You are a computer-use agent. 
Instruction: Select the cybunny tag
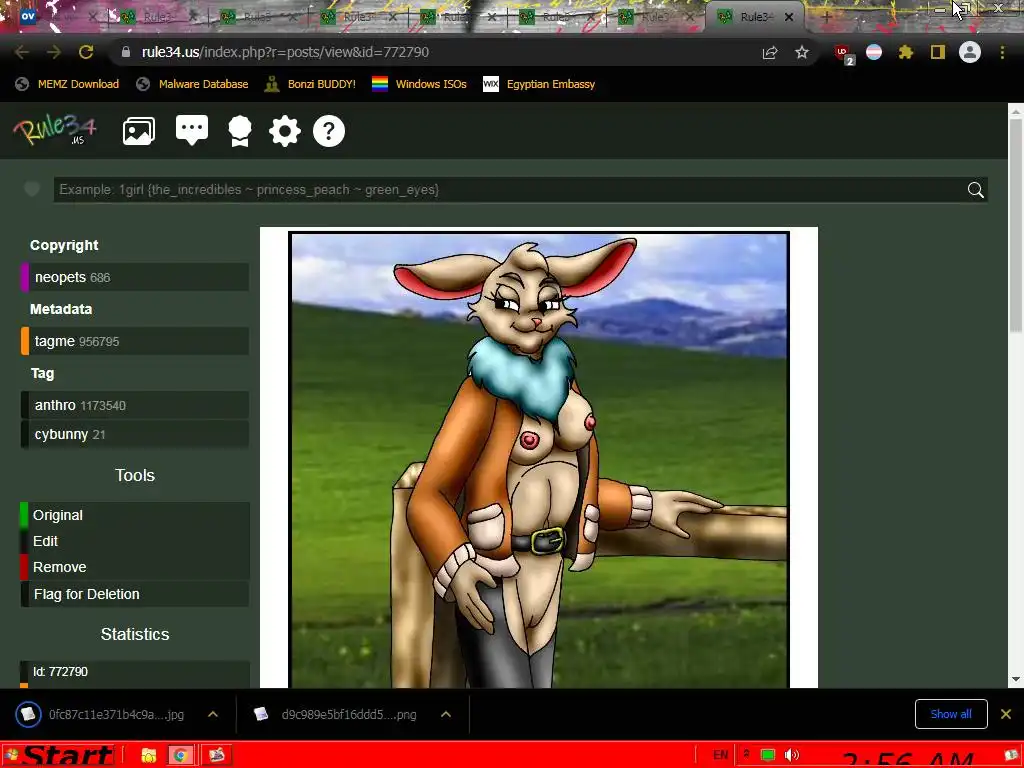click(x=135, y=434)
